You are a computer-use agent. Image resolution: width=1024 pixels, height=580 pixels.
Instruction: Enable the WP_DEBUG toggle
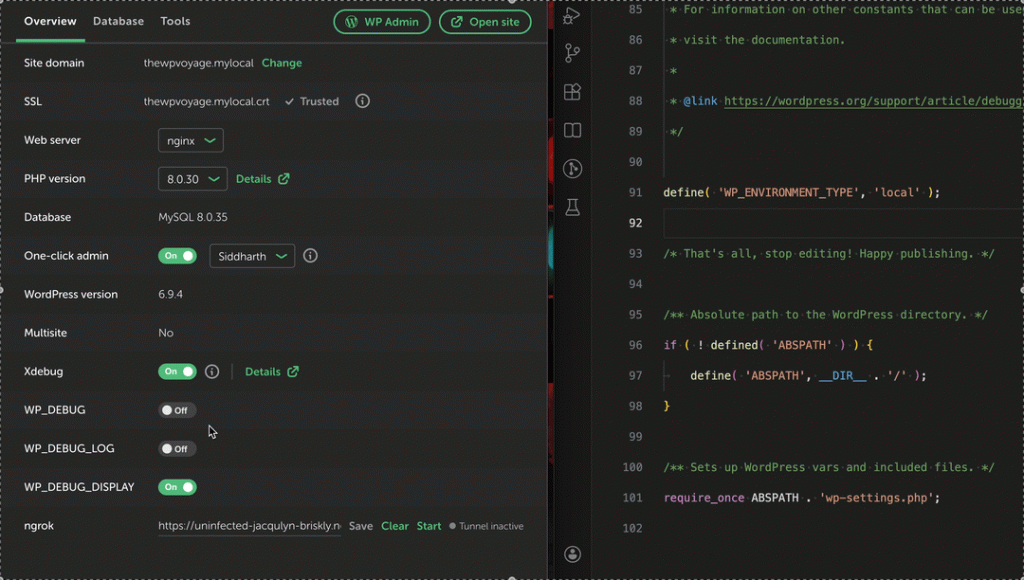tap(176, 410)
